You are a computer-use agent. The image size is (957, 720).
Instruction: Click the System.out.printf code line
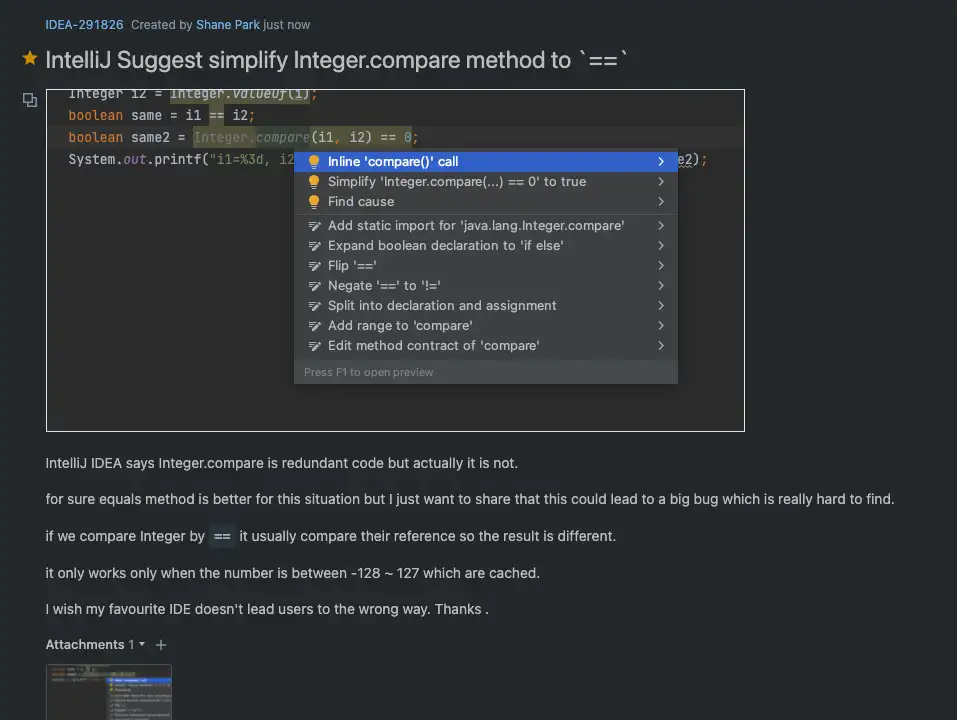pyautogui.click(x=181, y=160)
